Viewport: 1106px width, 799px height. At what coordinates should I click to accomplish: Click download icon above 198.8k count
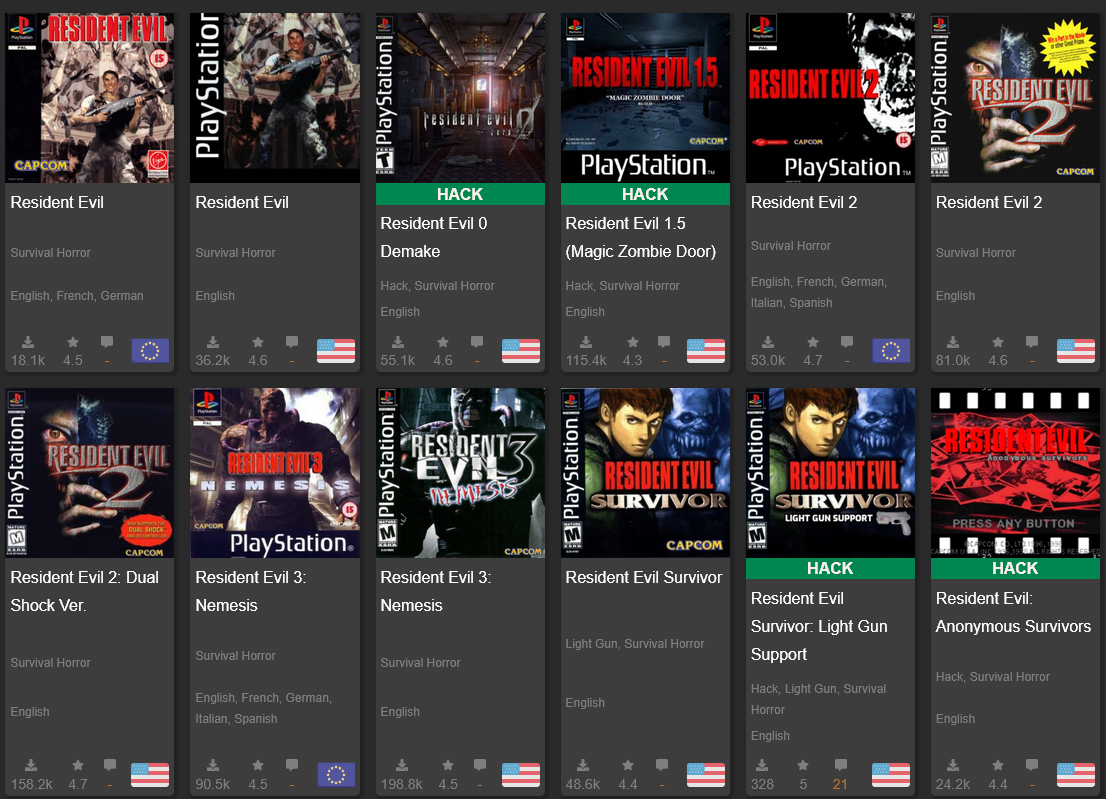click(x=401, y=765)
